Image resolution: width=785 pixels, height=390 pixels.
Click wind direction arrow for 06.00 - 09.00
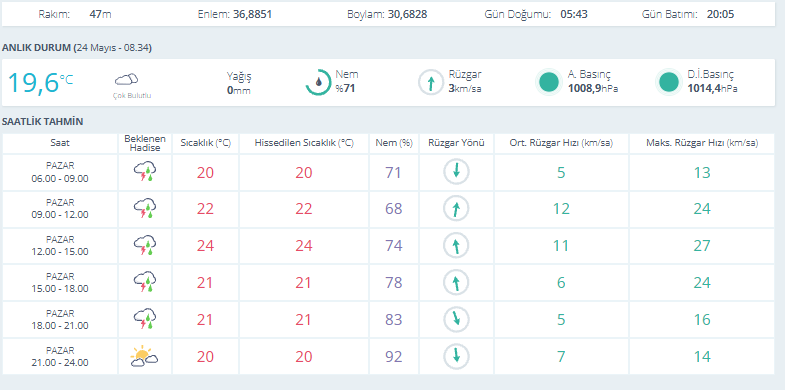point(456,172)
